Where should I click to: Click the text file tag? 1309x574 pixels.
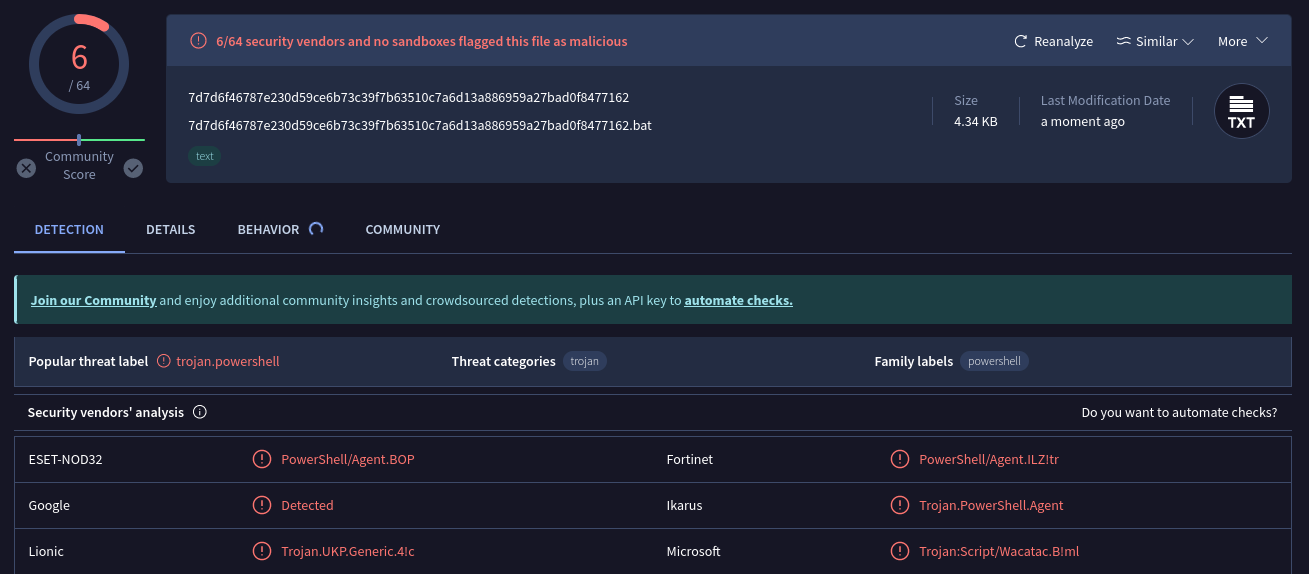pyautogui.click(x=205, y=156)
